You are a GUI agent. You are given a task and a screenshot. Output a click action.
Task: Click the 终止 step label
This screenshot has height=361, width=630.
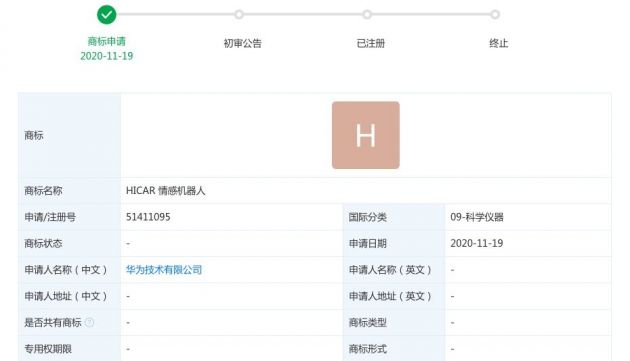[499, 43]
